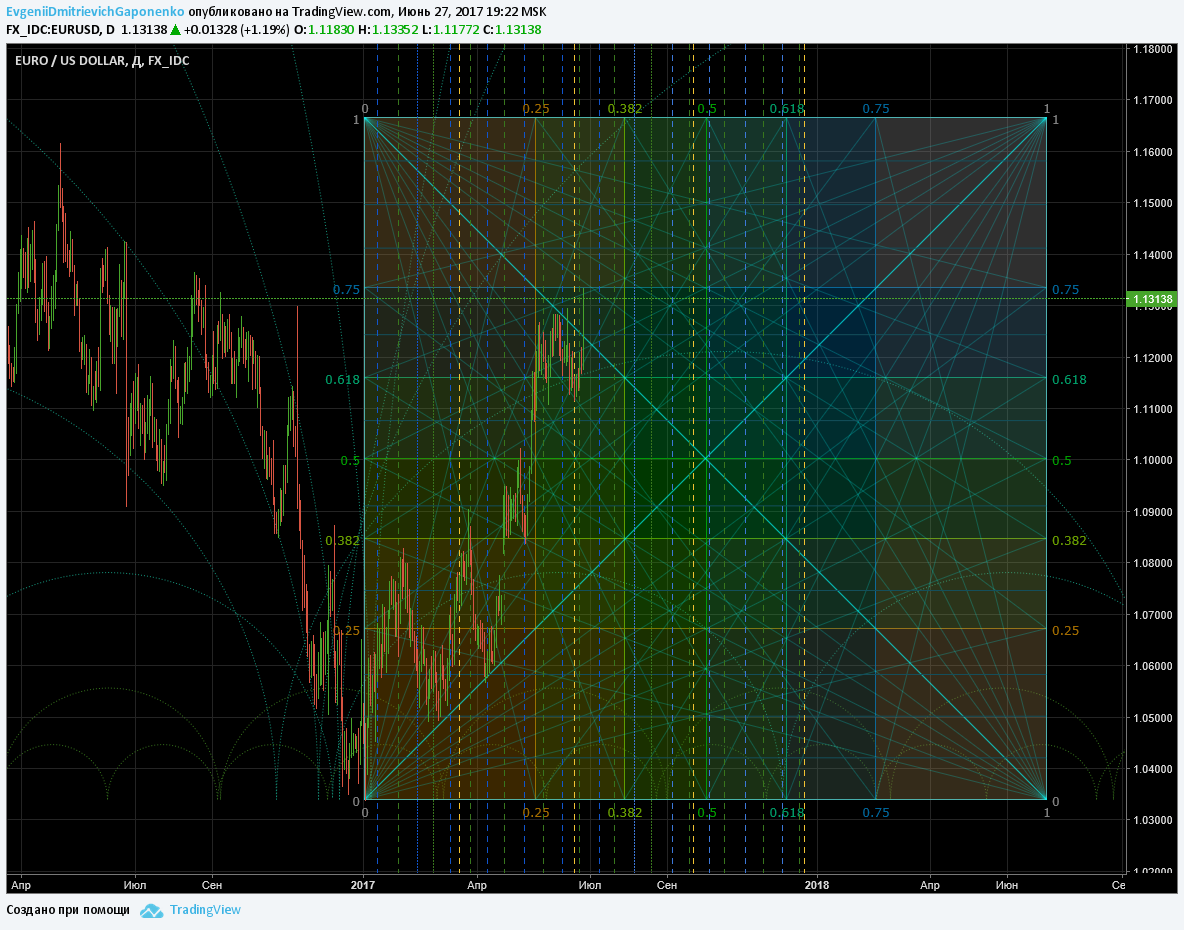Viewport: 1184px width, 930px height.
Task: Click the 0.618 Fibonacci label on right edge
Action: pos(1069,380)
